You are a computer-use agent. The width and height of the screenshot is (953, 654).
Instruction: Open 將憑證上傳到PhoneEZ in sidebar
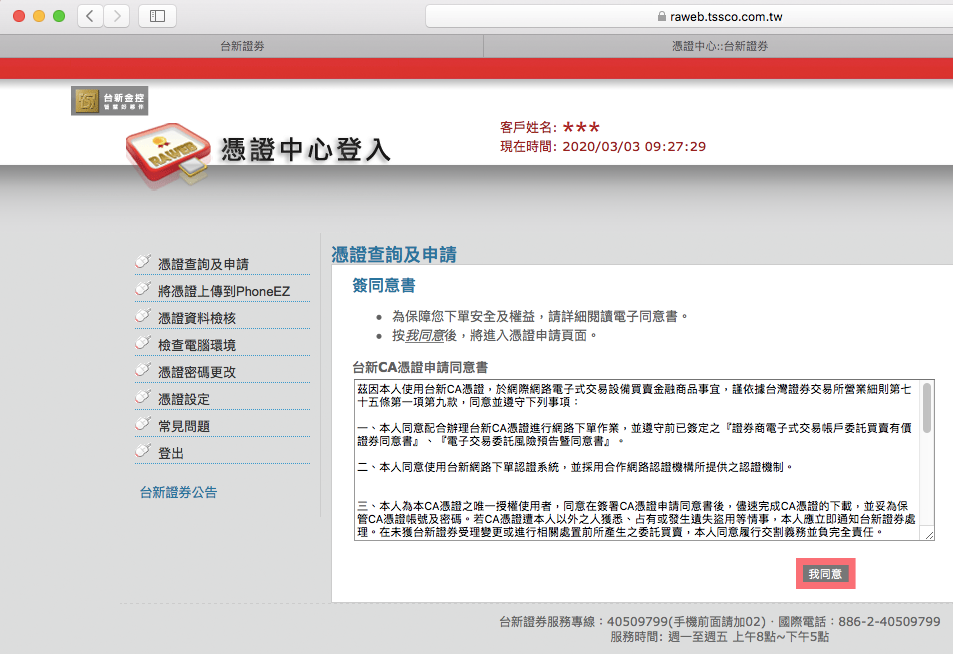coord(223,291)
